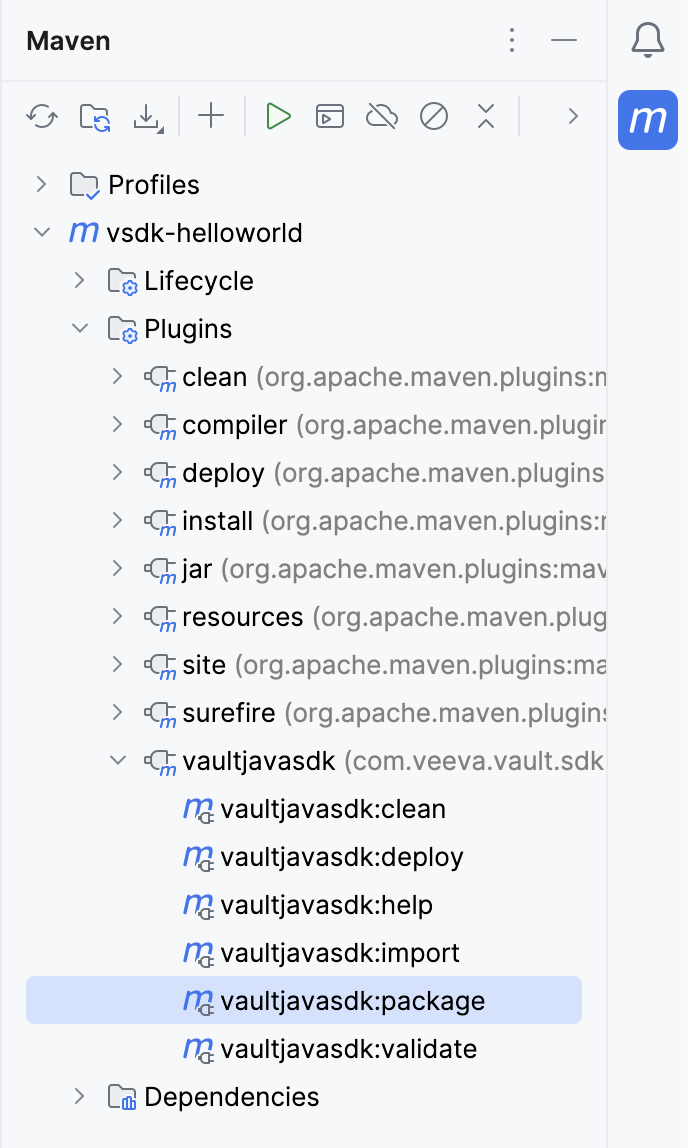Generate sources and update folders
Image resolution: width=688 pixels, height=1148 pixels.
pos(95,116)
